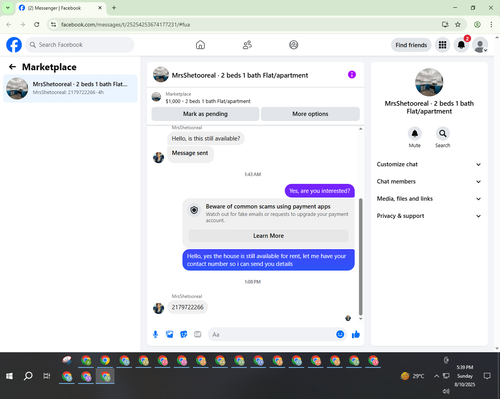Attach a file with the photo icon
Screen dimensions: 500x399
(x=169, y=334)
